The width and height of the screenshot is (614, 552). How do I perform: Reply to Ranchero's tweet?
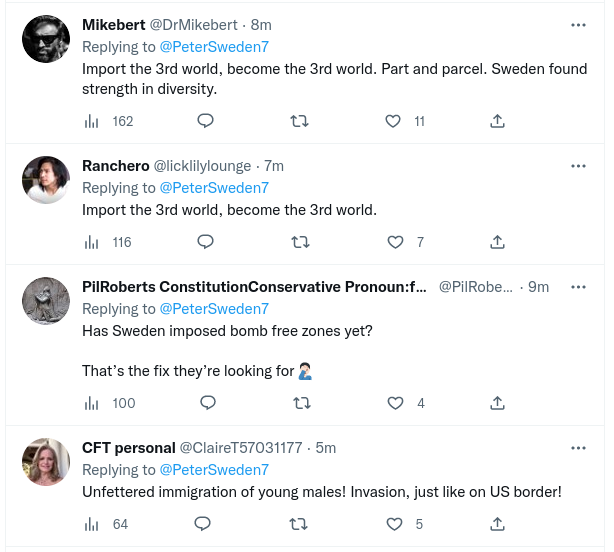[x=205, y=242]
